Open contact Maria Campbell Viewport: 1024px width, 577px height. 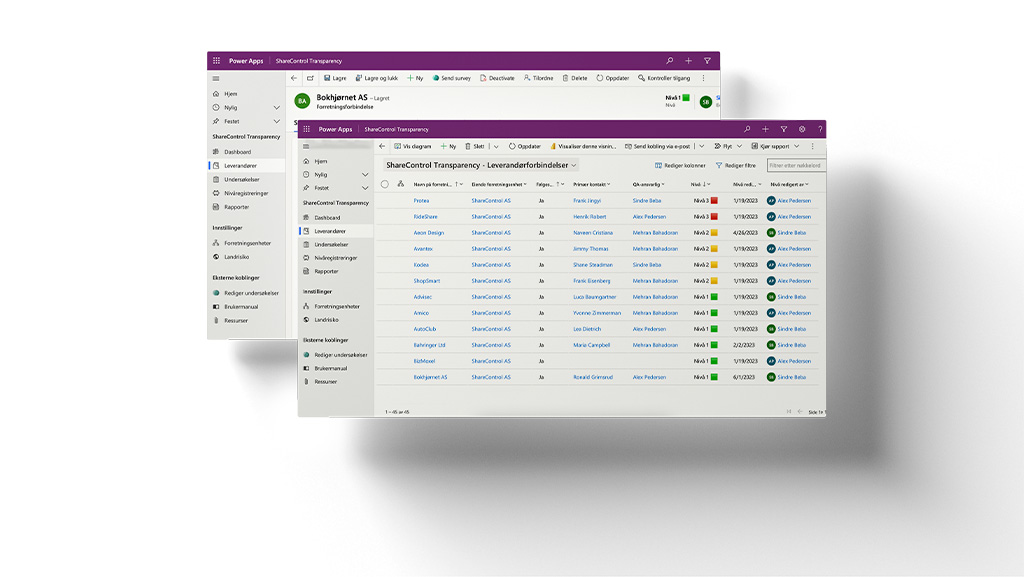coord(592,345)
